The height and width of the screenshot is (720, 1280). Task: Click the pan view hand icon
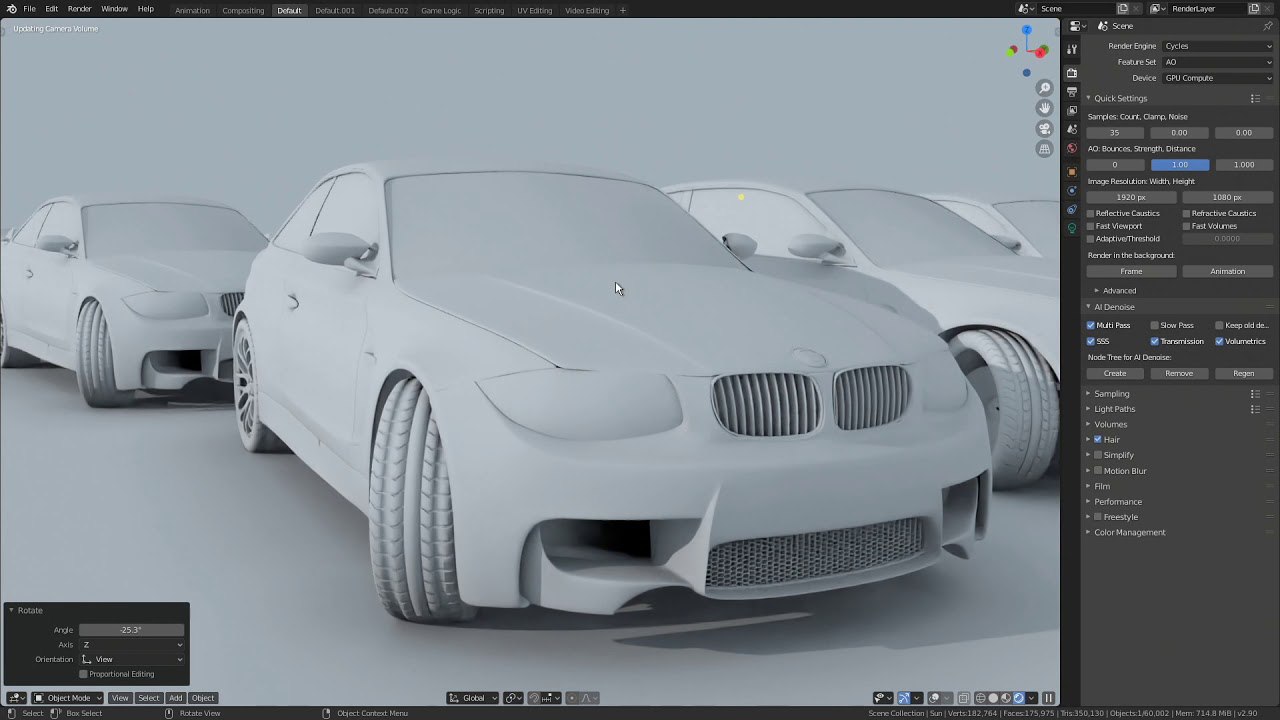point(1045,108)
